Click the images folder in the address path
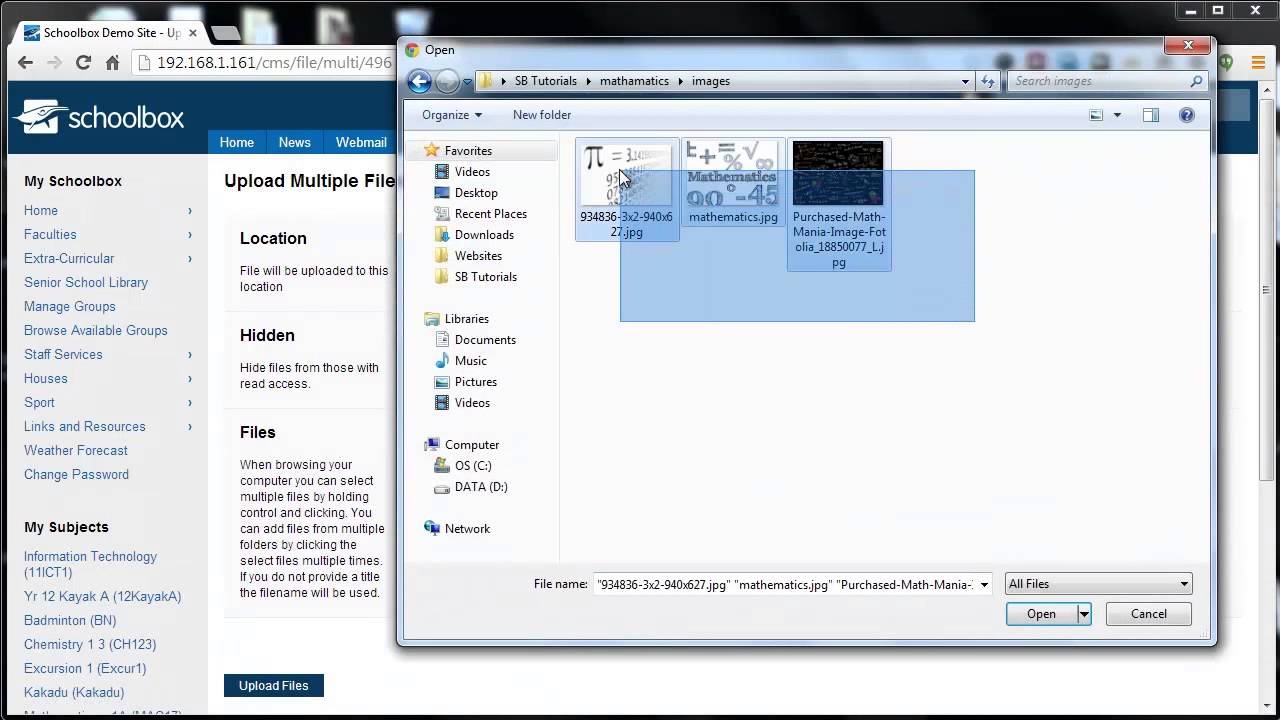1280x720 pixels. [x=711, y=81]
